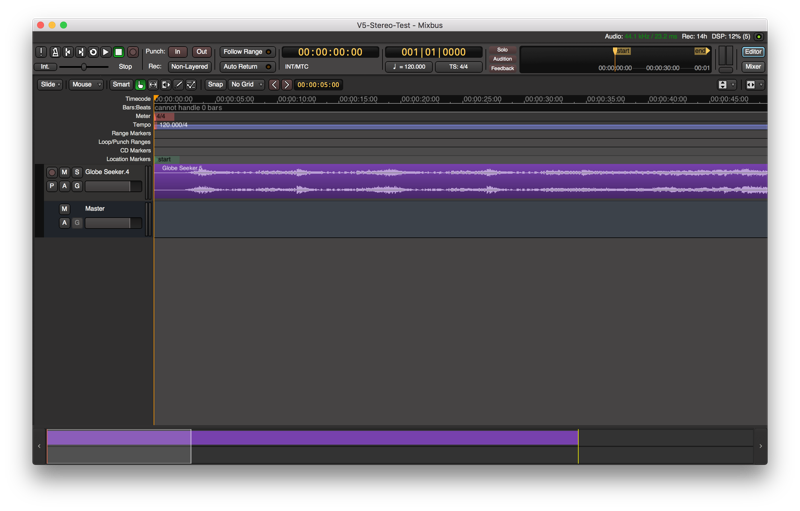Screen dimensions: 800x511
Task: Click the 00:00:00:00 timecode clock
Action: point(330,52)
